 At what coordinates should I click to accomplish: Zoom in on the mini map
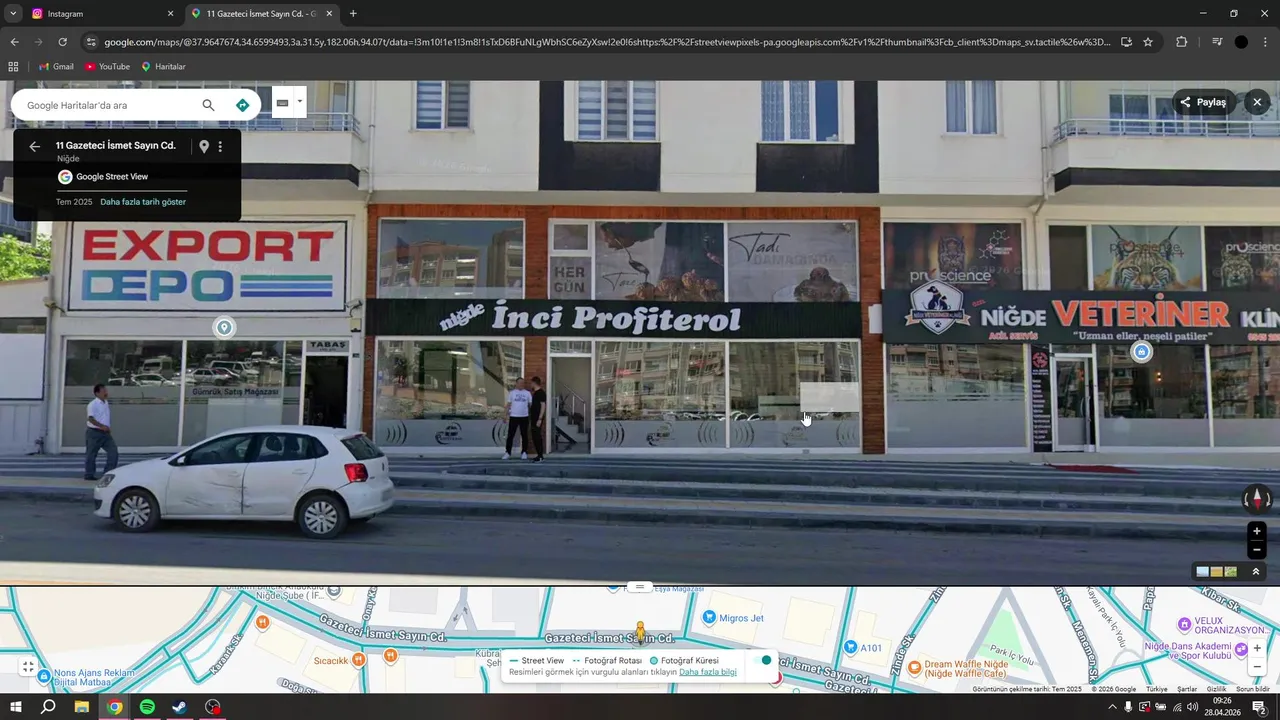[1257, 649]
